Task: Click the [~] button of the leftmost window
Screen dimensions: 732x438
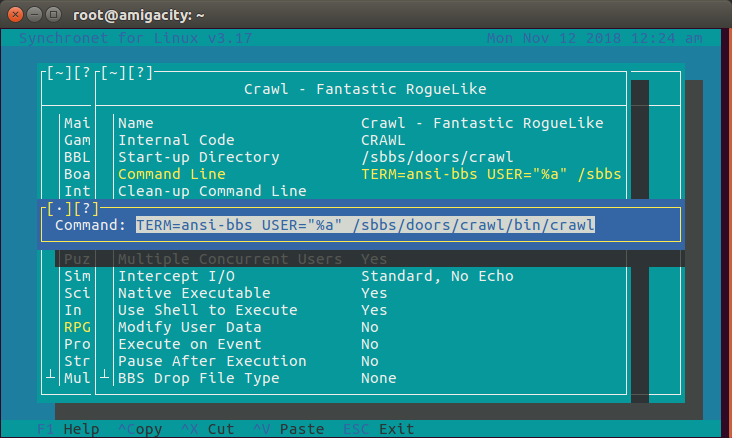Action: coord(59,73)
